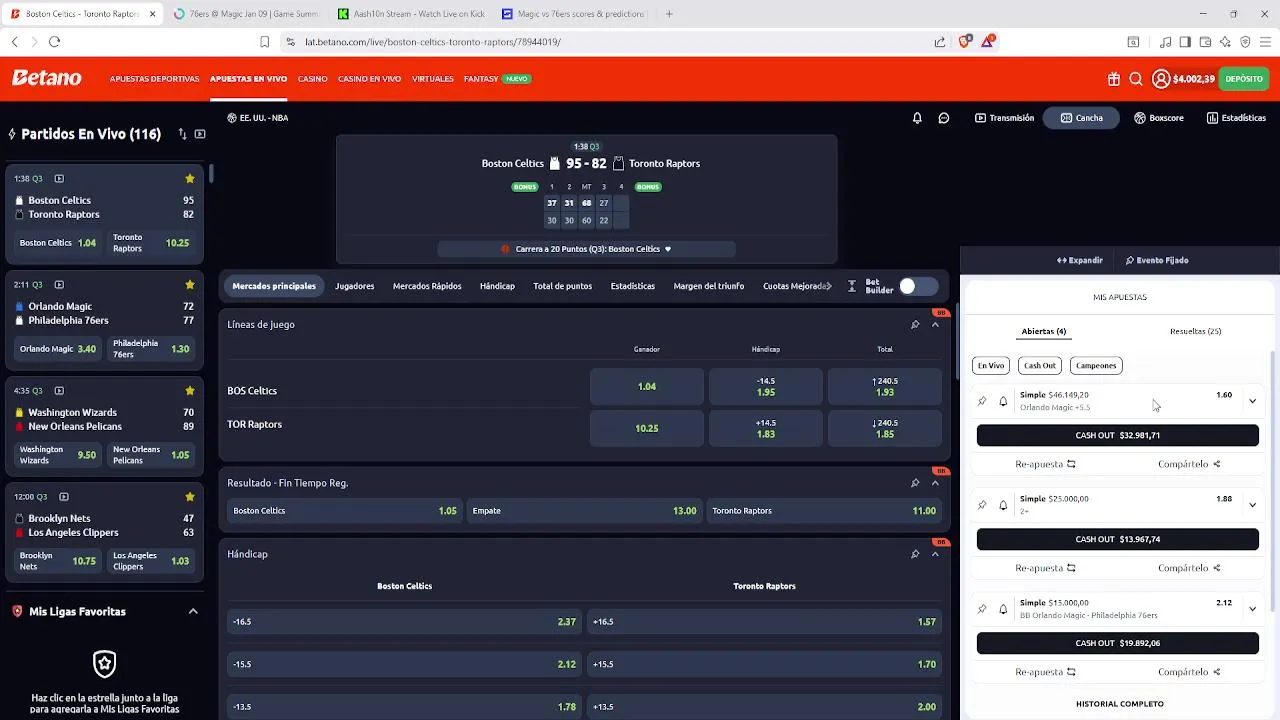The width and height of the screenshot is (1280, 720).
Task: Open the Boxscore view
Action: point(1159,118)
